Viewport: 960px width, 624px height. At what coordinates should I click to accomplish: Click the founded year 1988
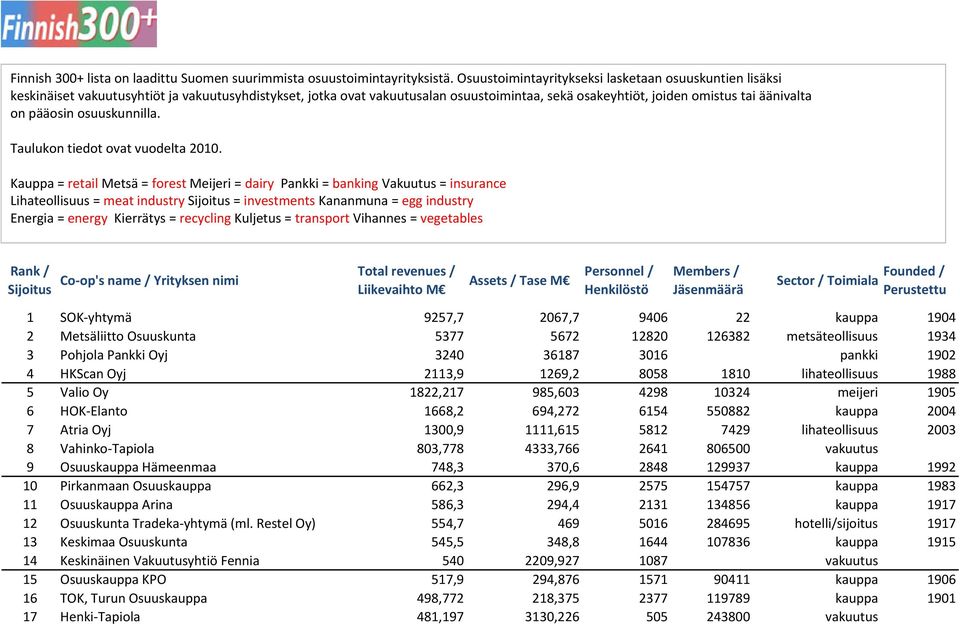pos(941,374)
